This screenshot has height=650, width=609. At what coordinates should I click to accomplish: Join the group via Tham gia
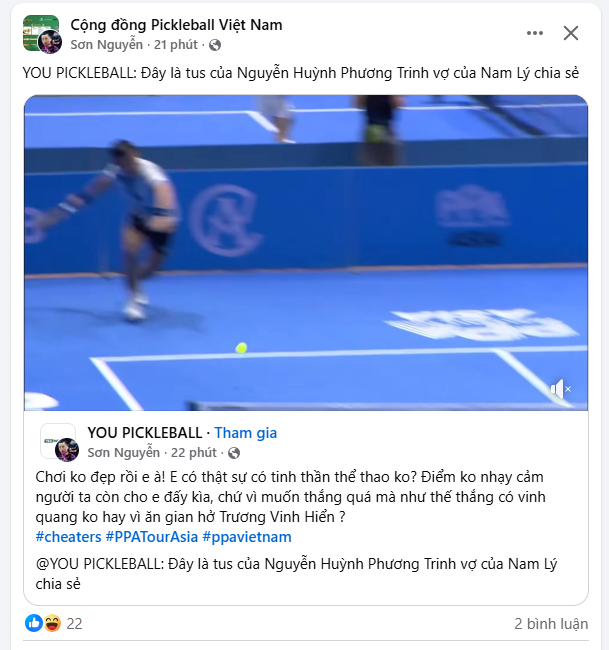245,433
